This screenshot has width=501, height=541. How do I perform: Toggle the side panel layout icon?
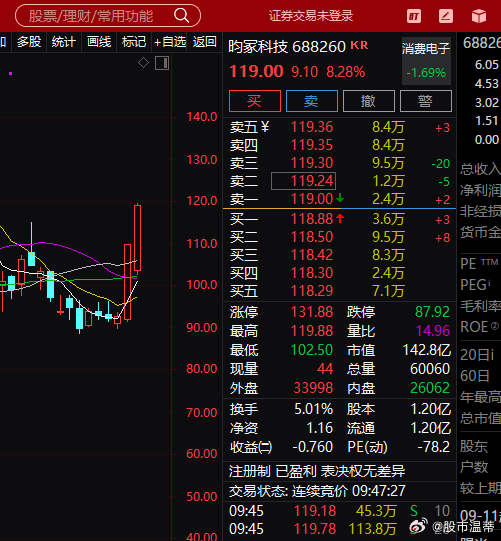click(x=162, y=63)
